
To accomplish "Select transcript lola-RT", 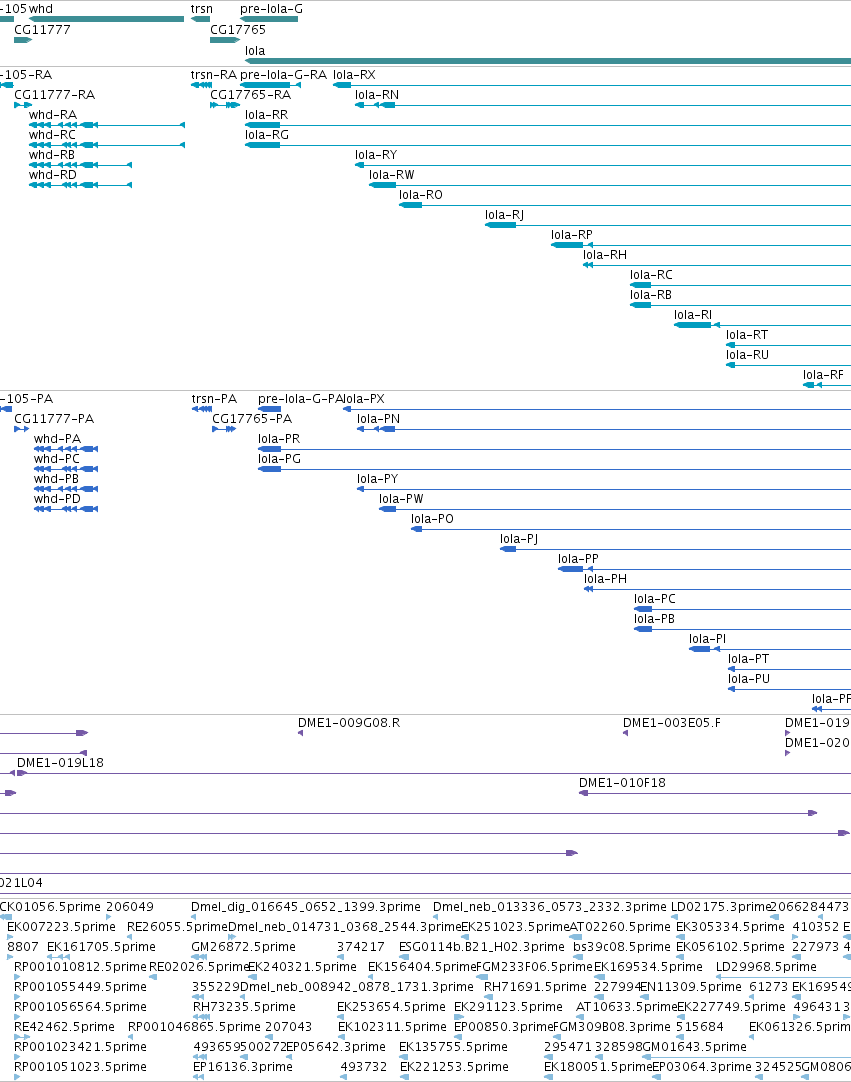I will [788, 345].
